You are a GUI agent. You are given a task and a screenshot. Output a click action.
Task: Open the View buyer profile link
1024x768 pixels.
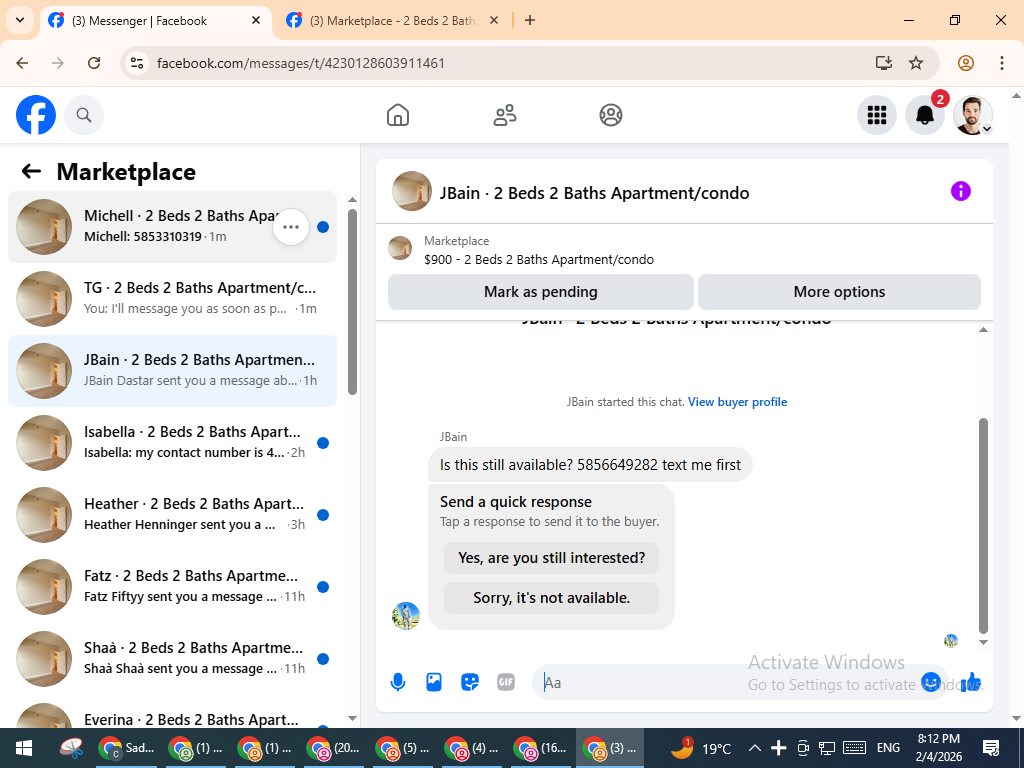coord(737,402)
